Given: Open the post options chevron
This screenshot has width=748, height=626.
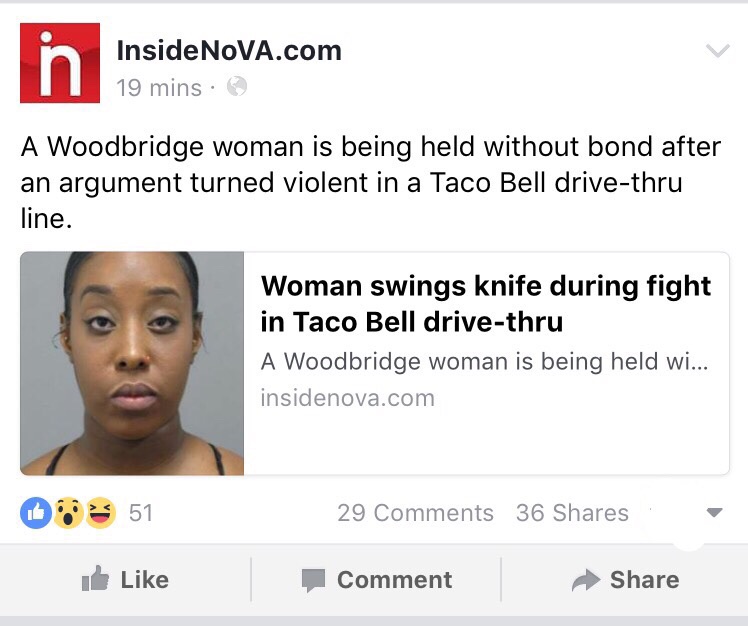Looking at the screenshot, I should pyautogui.click(x=717, y=50).
